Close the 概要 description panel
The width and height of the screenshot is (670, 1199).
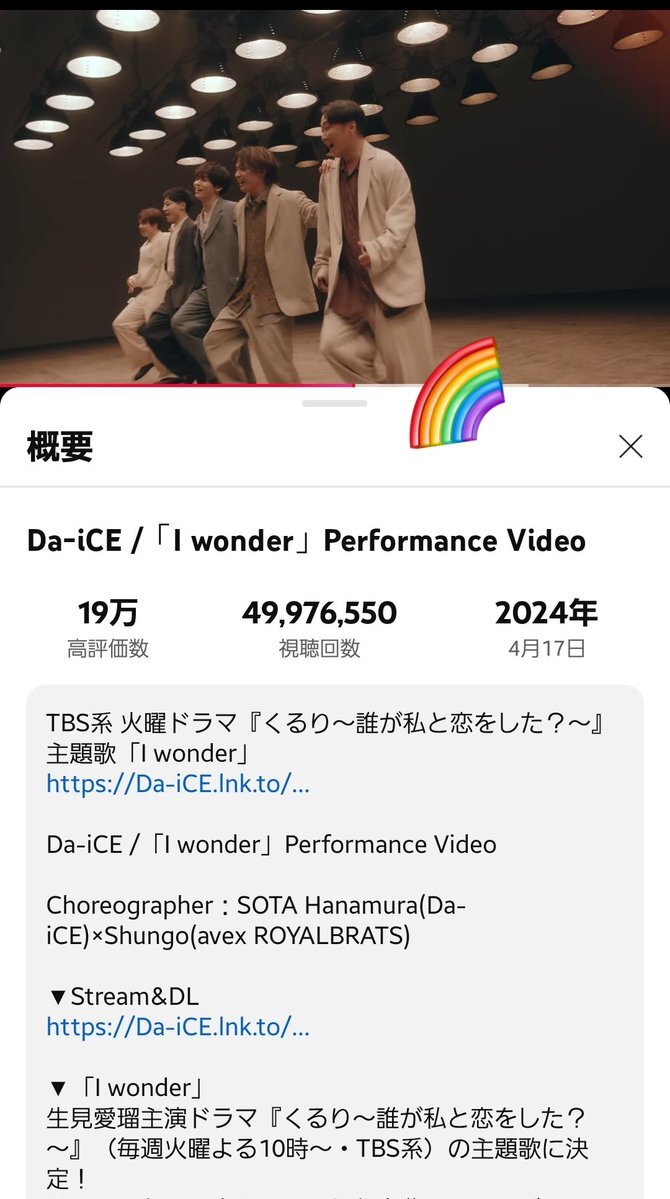(630, 447)
